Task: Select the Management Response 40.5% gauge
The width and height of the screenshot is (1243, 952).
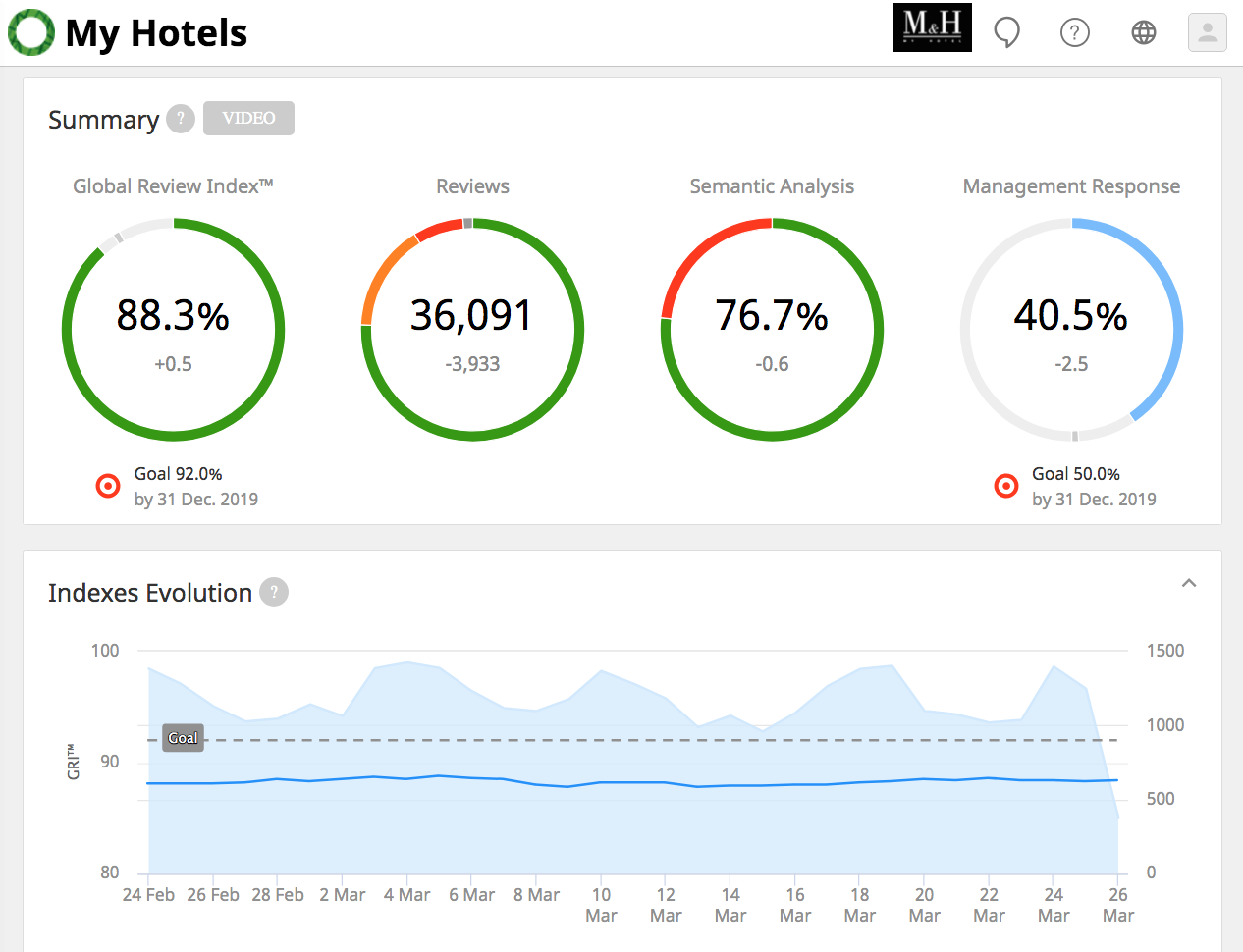Action: (x=1071, y=330)
